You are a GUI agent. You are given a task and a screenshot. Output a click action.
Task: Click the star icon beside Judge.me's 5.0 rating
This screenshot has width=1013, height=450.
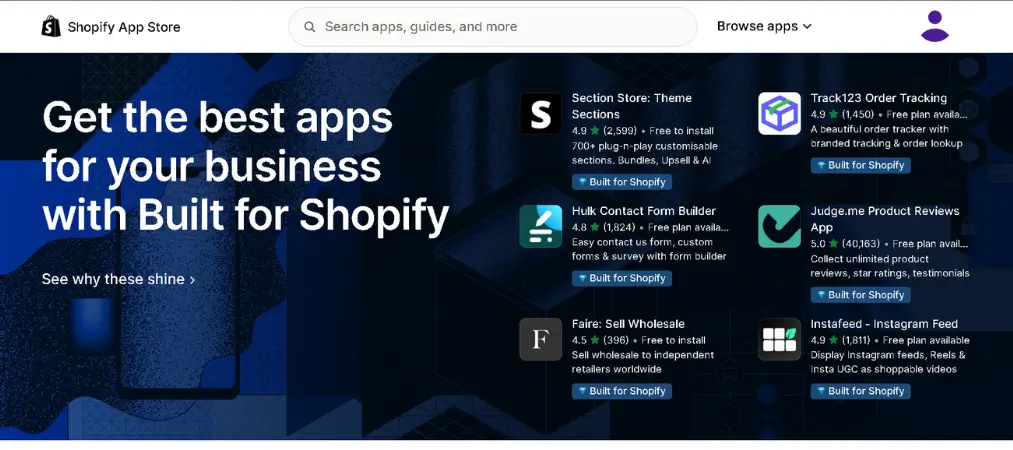coord(833,243)
